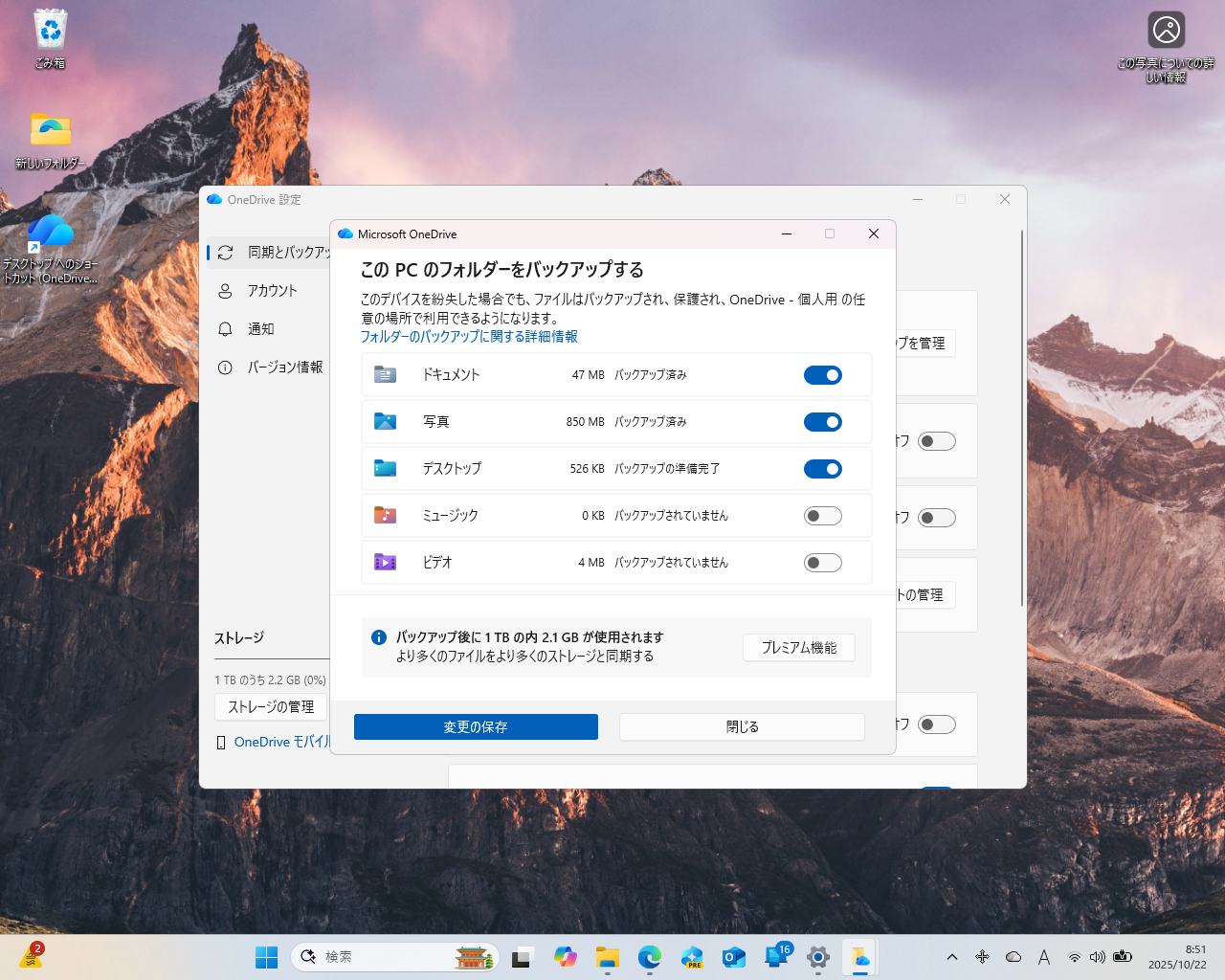Click the デスクトップ folder icon
The width and height of the screenshot is (1225, 980).
385,468
